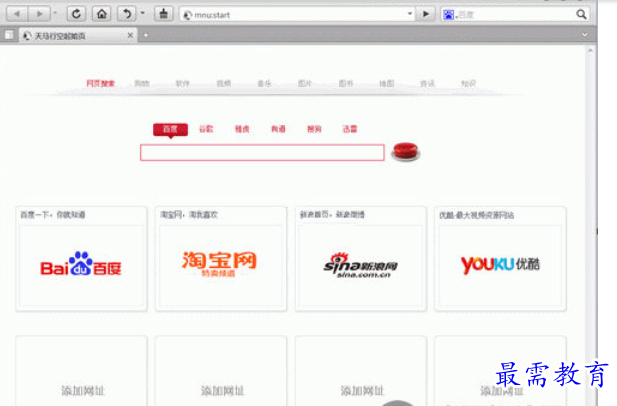617x406 pixels.
Task: Click the undo closed tab arrow icon
Action: [x=127, y=15]
